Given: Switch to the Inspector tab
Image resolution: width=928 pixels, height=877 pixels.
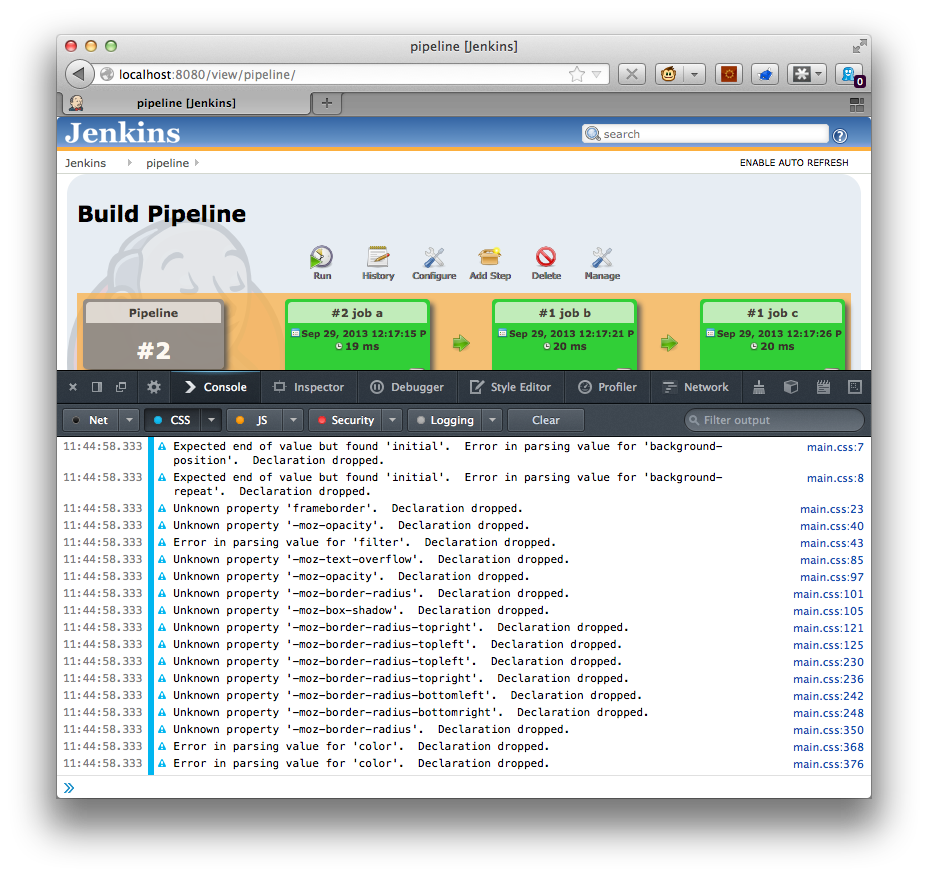Looking at the screenshot, I should point(308,387).
